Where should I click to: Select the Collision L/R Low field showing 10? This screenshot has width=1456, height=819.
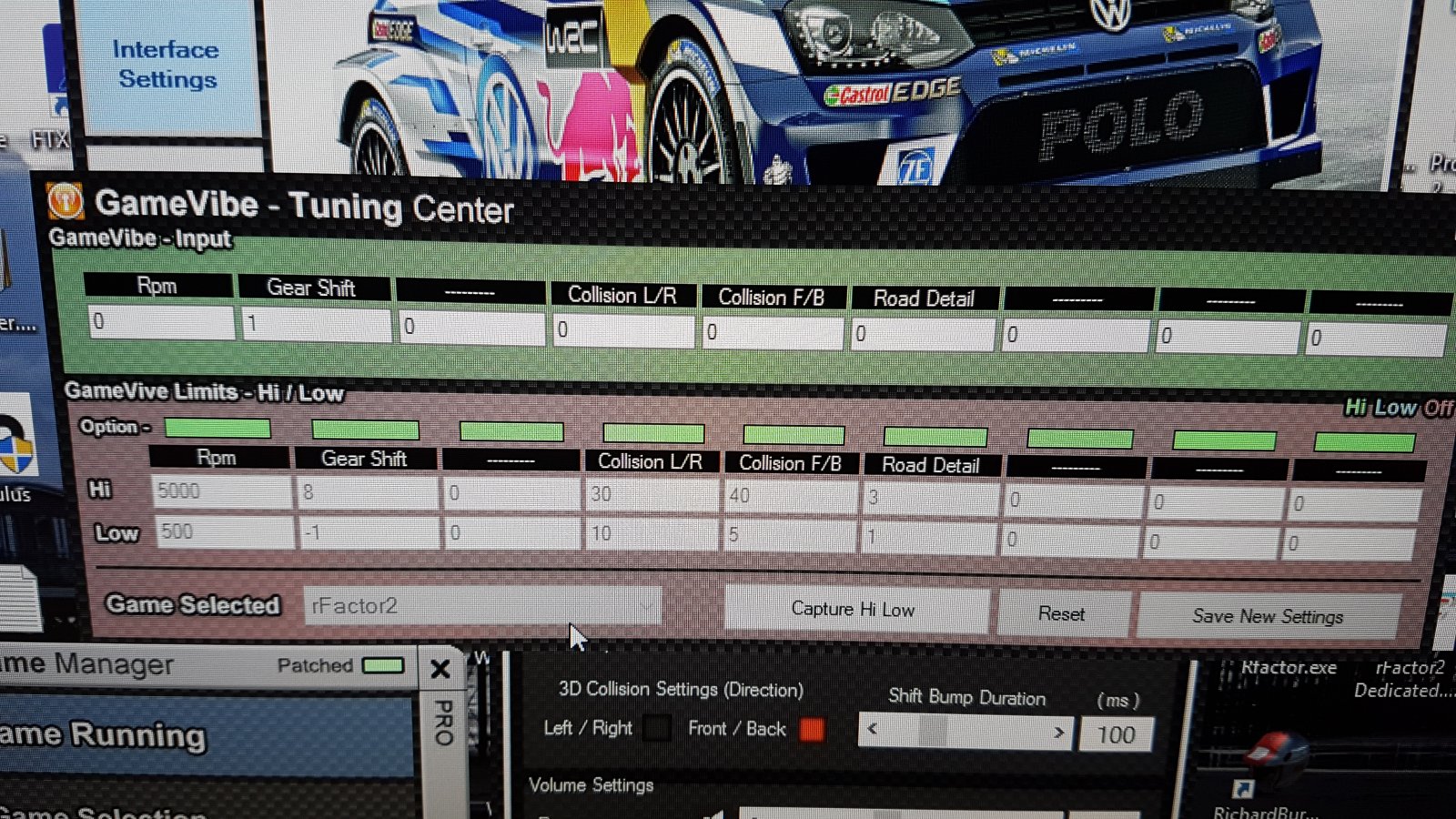coord(652,533)
